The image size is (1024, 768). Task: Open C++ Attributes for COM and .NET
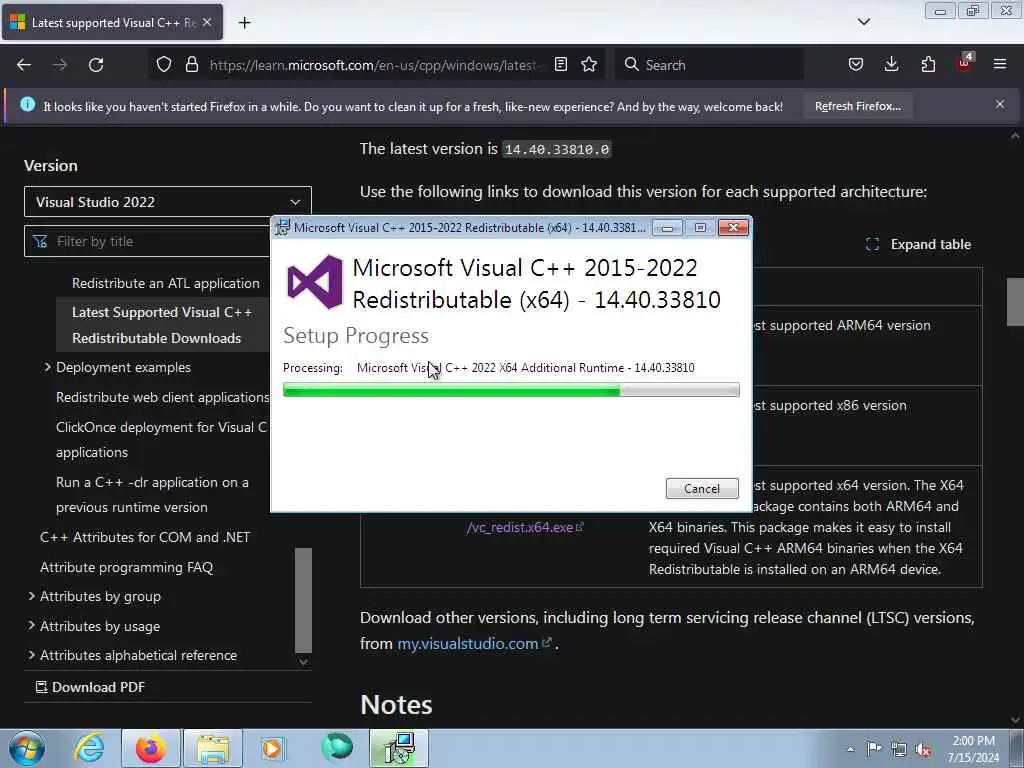145,537
